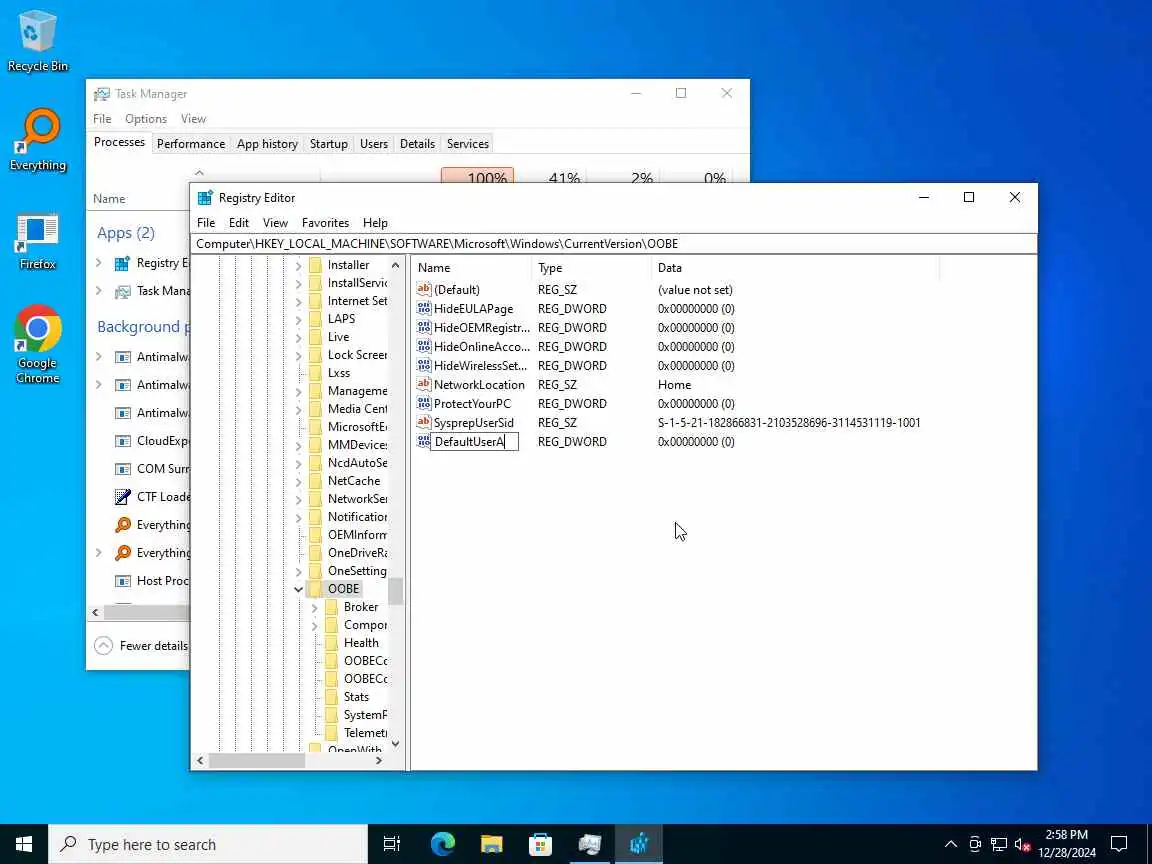The width and height of the screenshot is (1152, 864).
Task: Open File Explorer from the taskbar
Action: [x=492, y=844]
